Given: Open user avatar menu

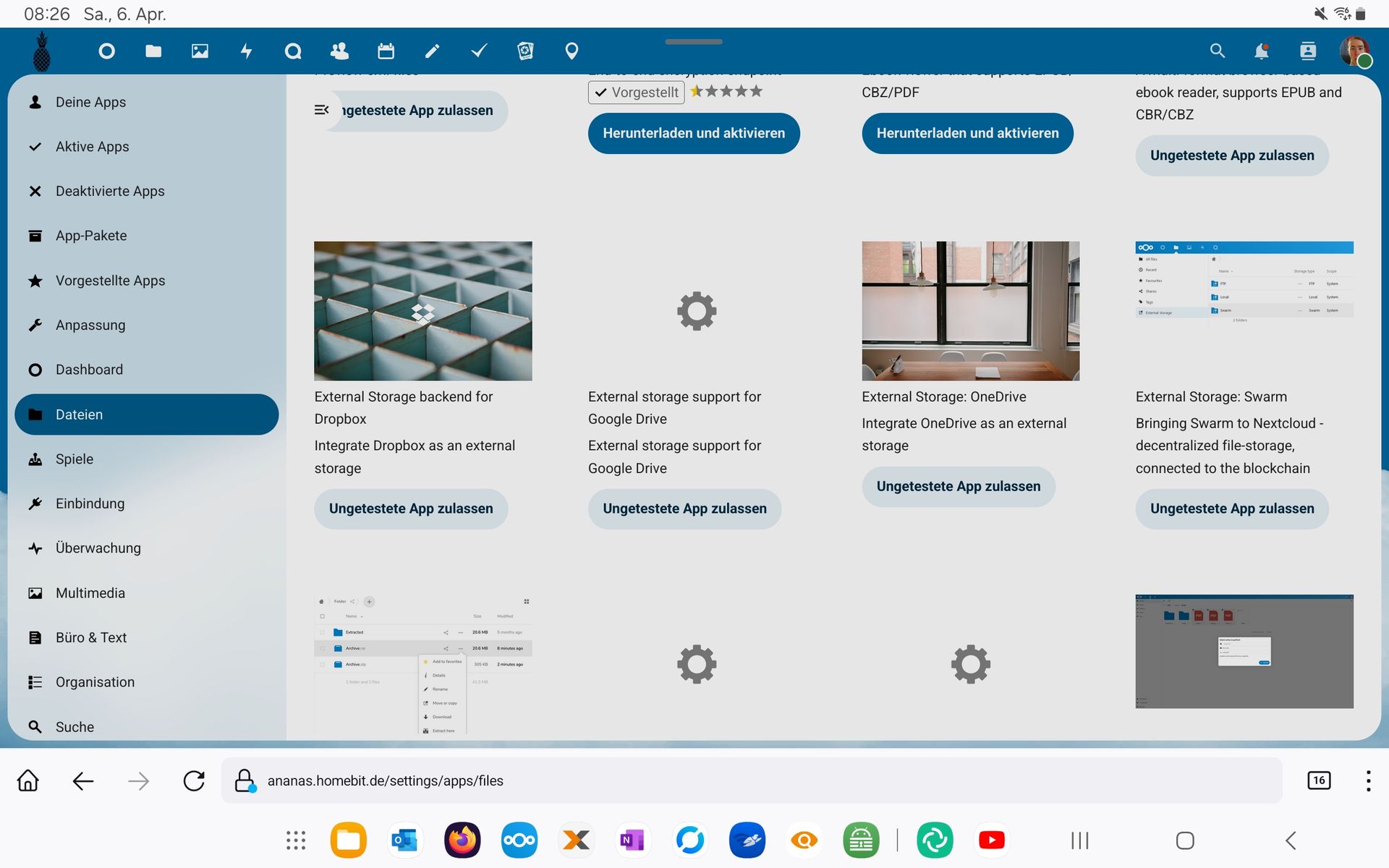Looking at the screenshot, I should coord(1355,51).
